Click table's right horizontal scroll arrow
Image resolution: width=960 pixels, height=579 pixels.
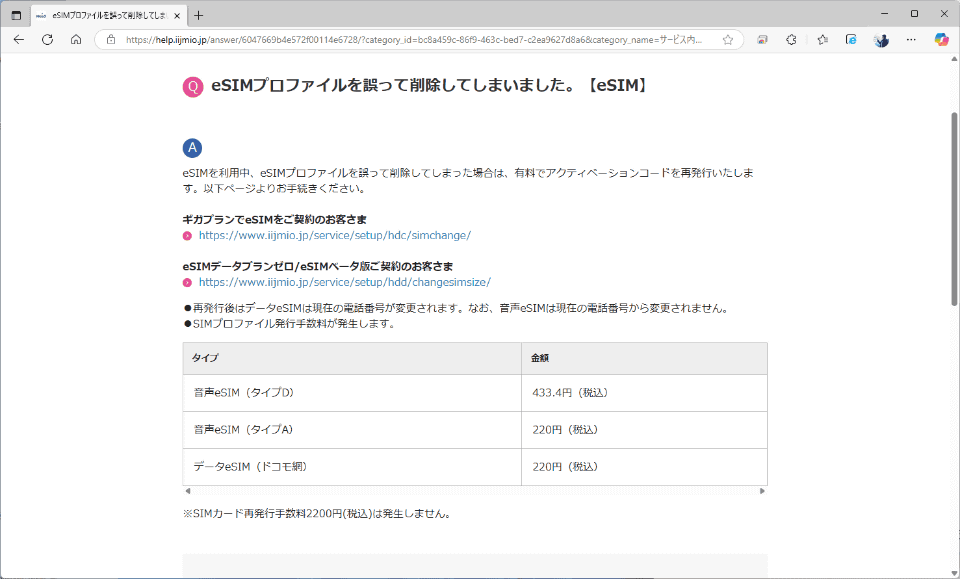coord(762,491)
